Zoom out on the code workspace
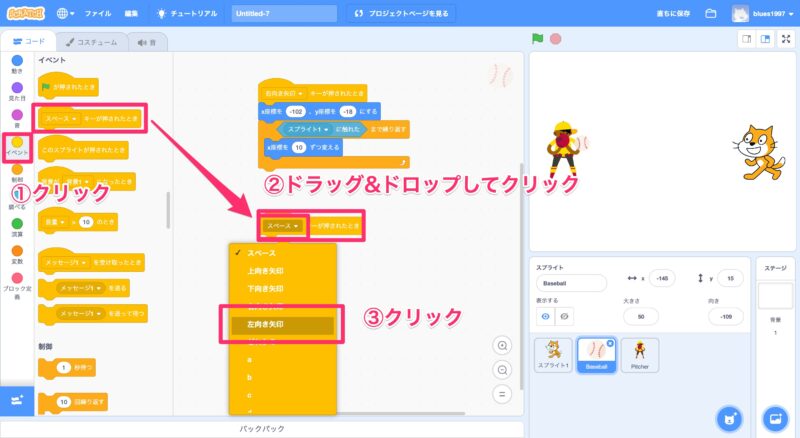This screenshot has height=438, width=800. 502,369
